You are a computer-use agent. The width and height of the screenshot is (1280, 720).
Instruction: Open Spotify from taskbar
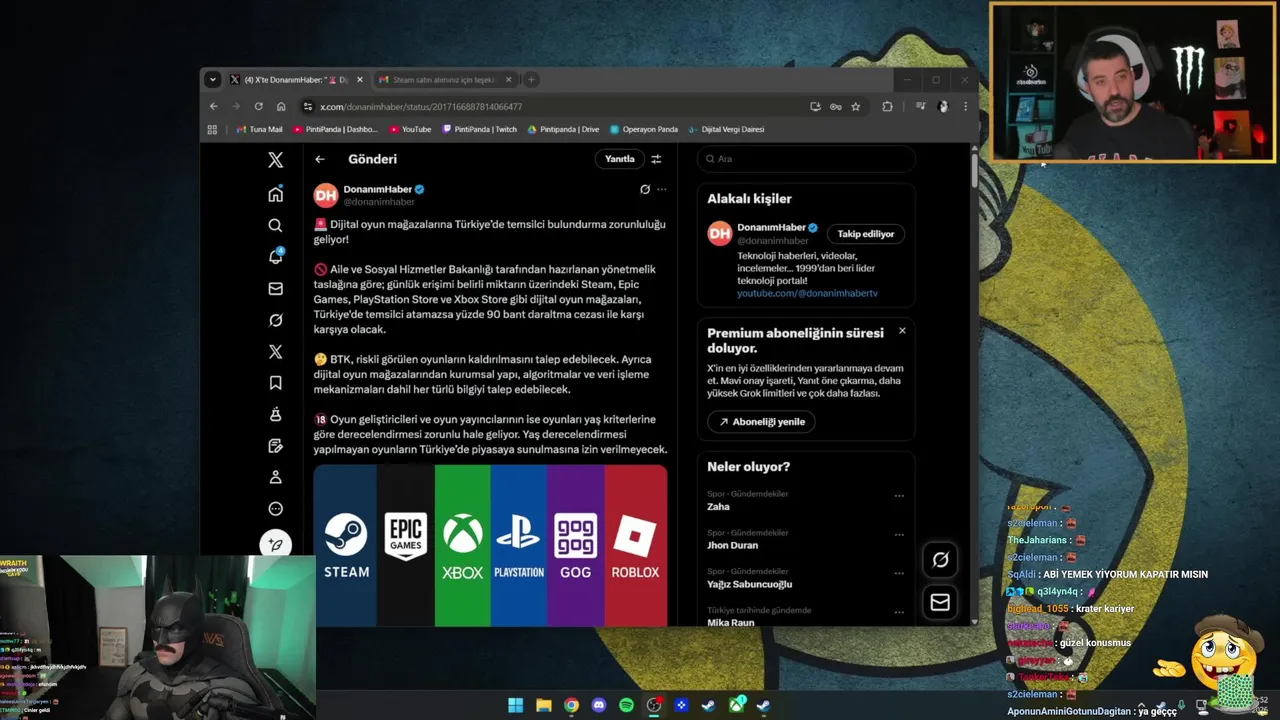(x=626, y=705)
